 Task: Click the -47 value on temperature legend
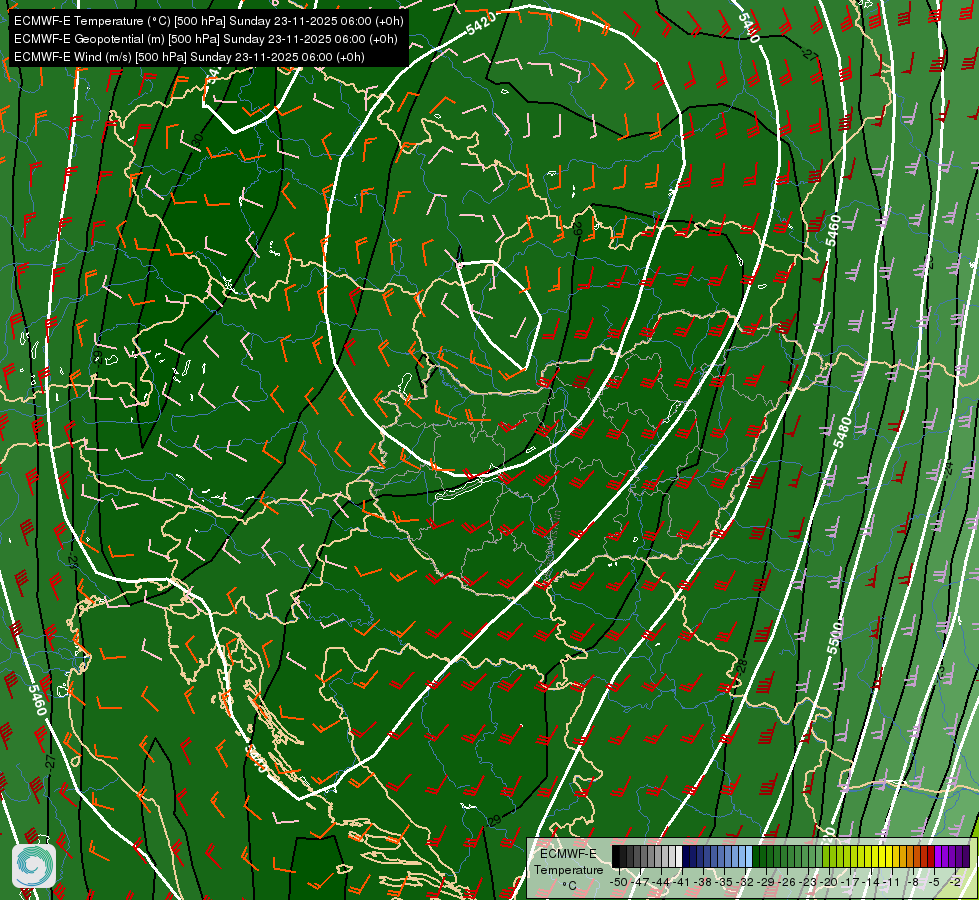641,882
